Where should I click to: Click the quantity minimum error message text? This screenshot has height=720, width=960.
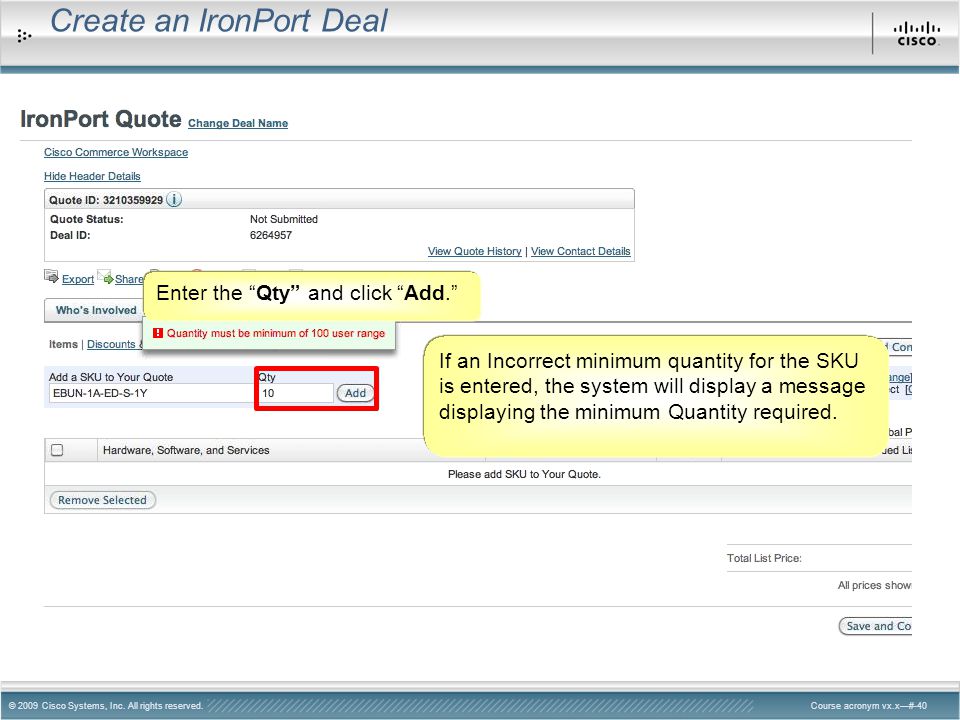click(x=276, y=333)
